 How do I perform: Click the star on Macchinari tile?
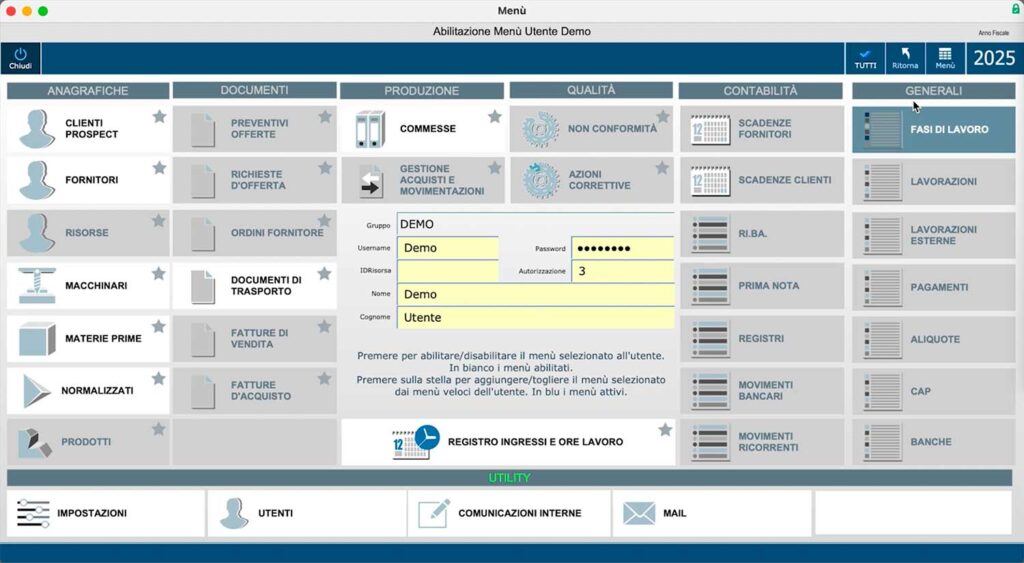159,274
